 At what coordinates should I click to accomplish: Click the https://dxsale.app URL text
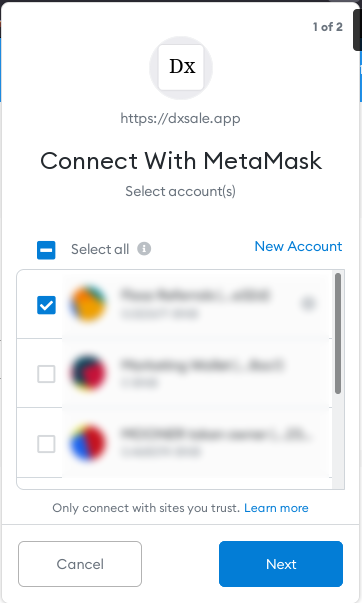click(x=180, y=118)
